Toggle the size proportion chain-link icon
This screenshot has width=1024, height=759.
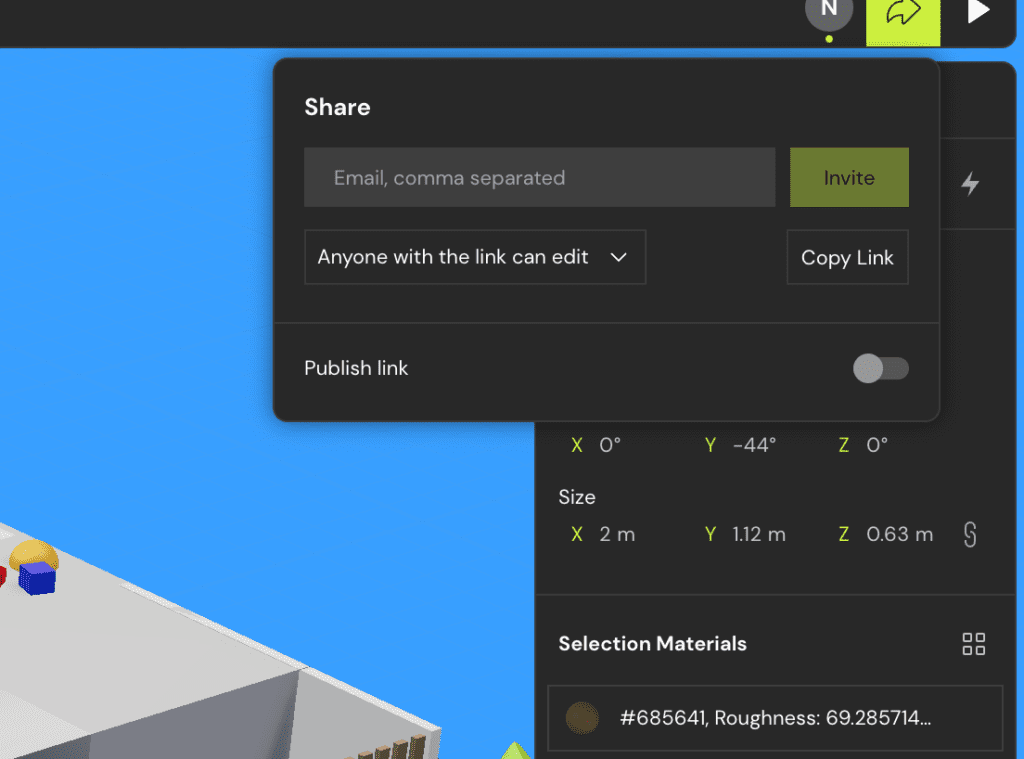(x=969, y=535)
